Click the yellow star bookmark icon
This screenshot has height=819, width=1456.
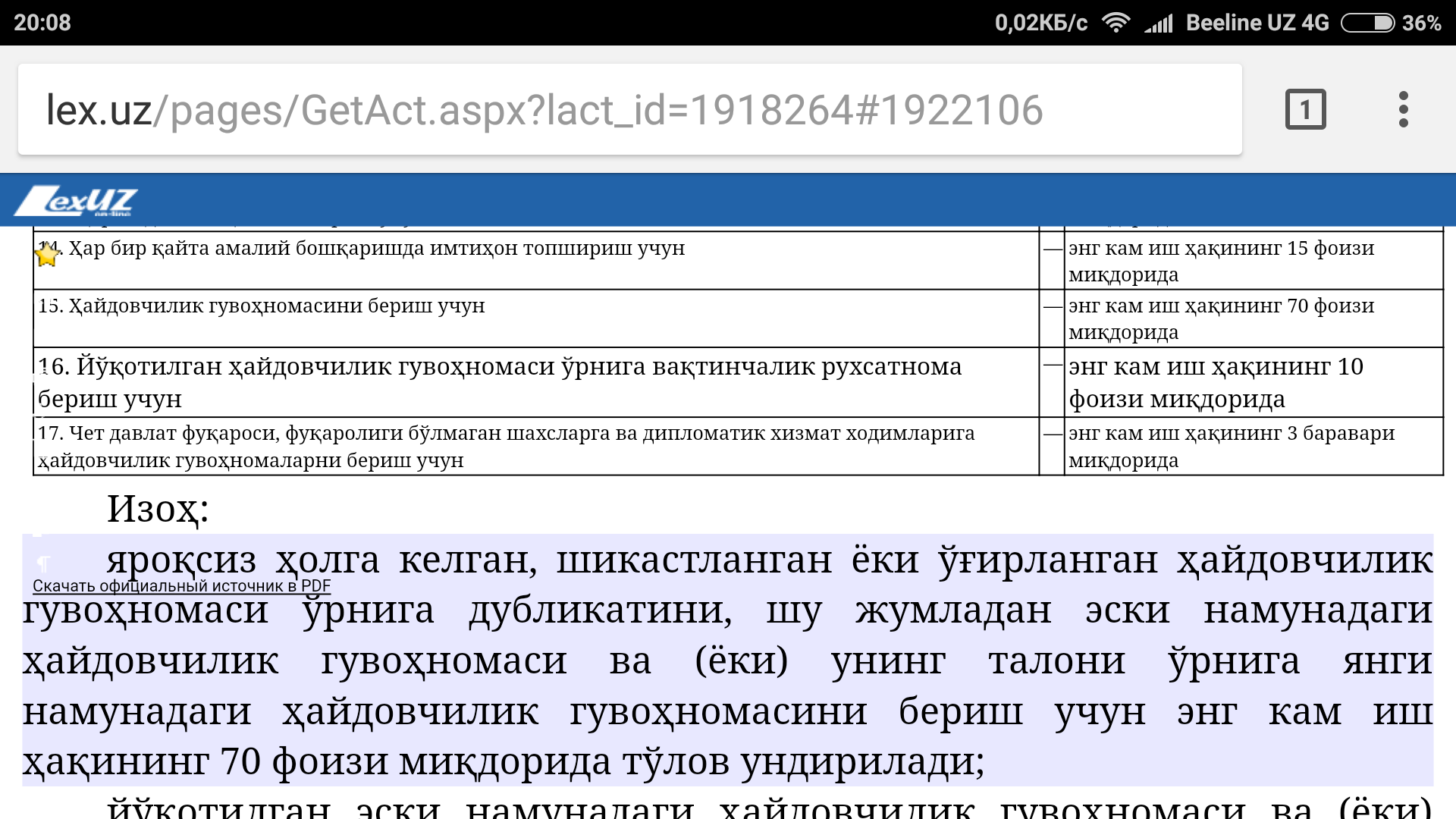(47, 254)
